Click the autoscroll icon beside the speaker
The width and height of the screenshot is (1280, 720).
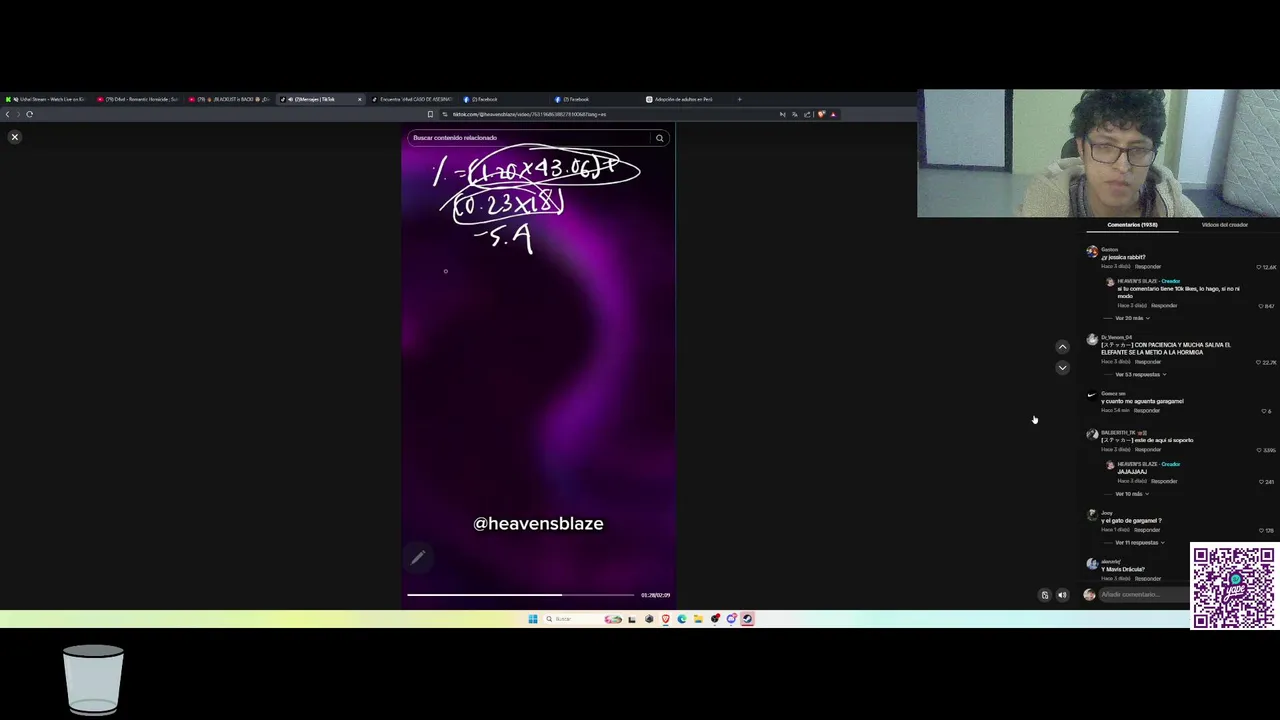point(1045,595)
